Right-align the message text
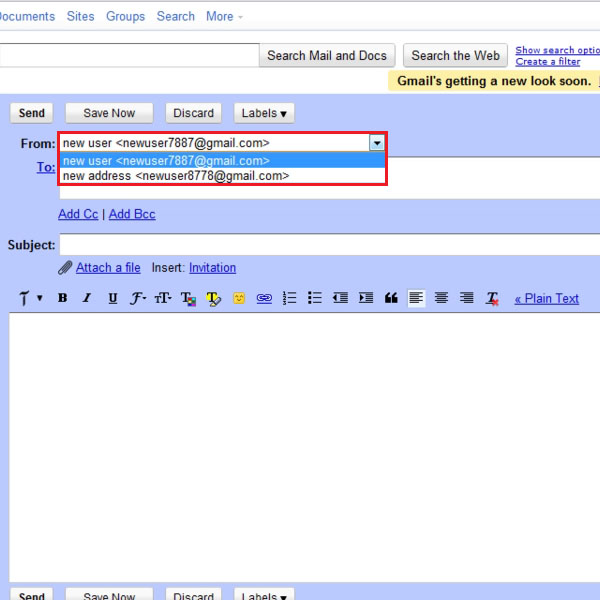600x600 pixels. point(466,298)
